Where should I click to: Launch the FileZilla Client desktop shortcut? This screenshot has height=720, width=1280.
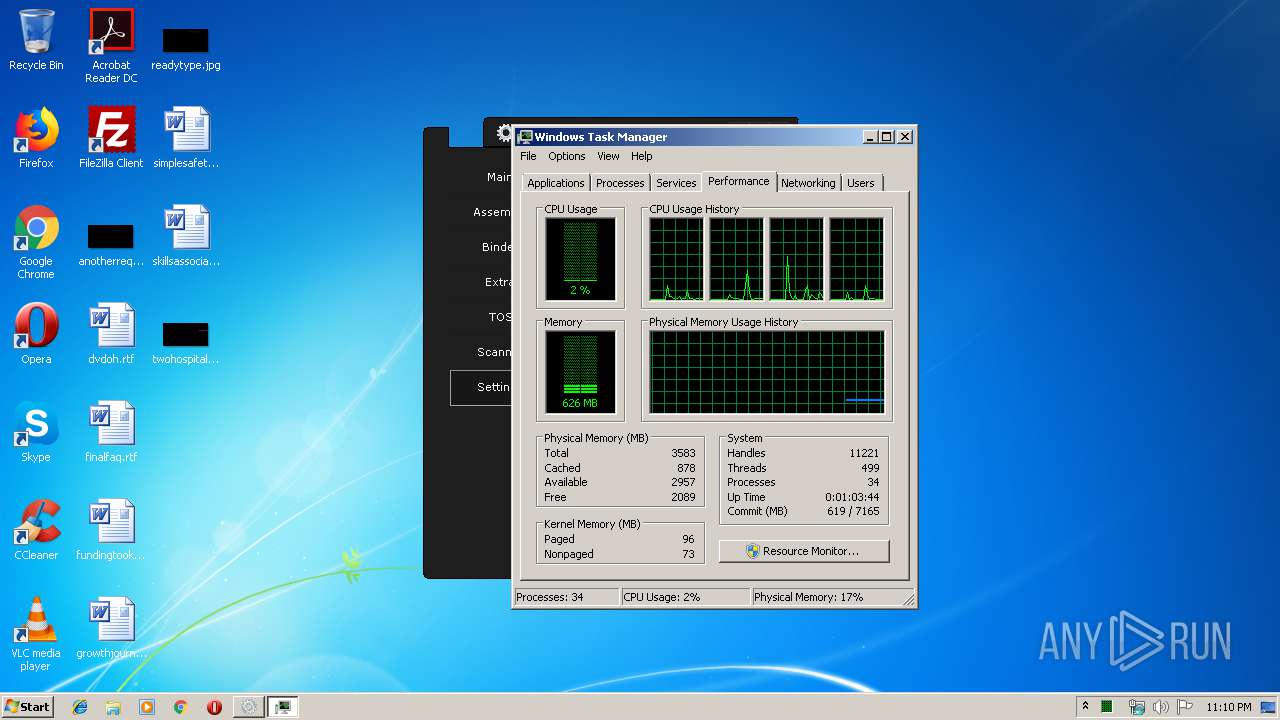click(x=111, y=138)
